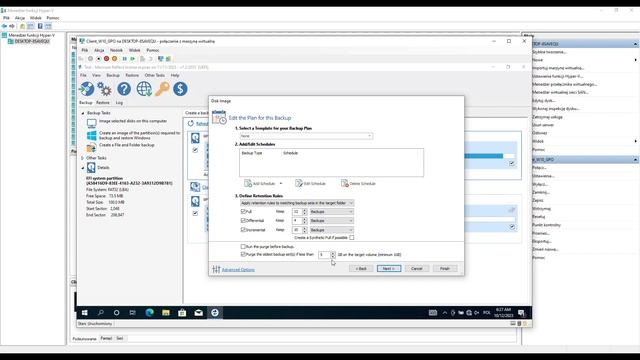Enable Create a Synthetic Full checkbox
640x360 pixels.
tap(352, 238)
